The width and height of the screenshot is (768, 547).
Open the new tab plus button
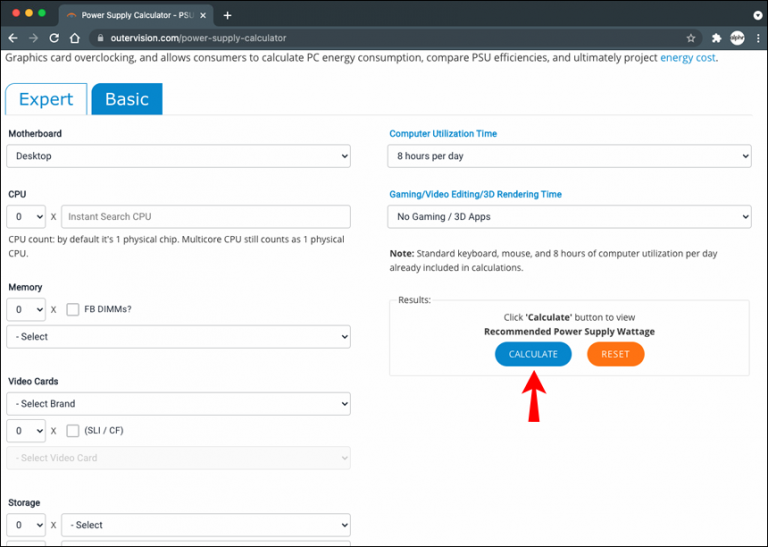coord(228,15)
